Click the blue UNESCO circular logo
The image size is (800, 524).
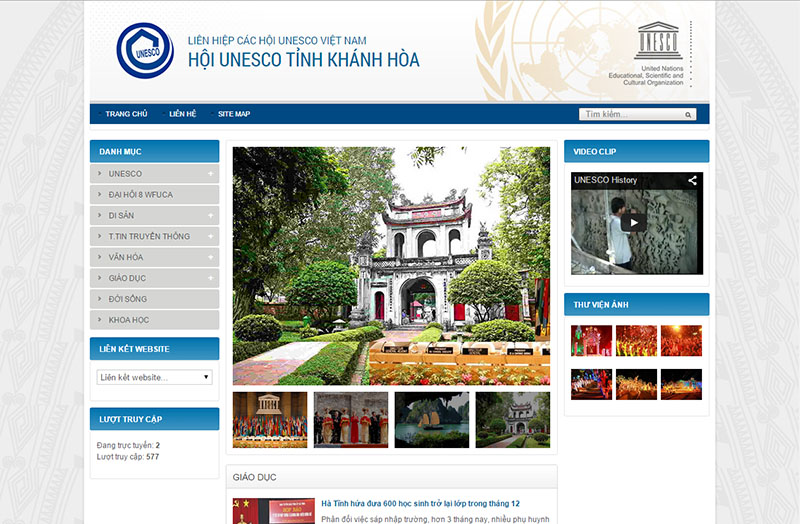tap(145, 51)
